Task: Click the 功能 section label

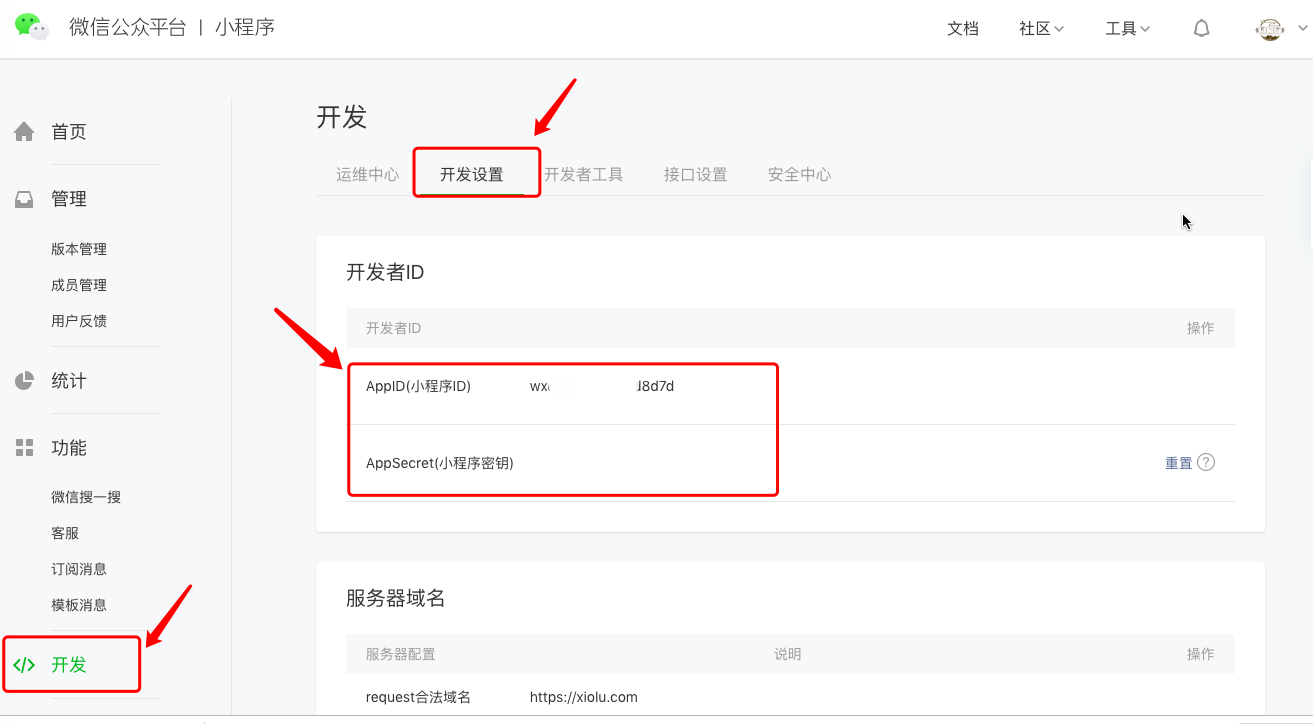Action: 69,448
